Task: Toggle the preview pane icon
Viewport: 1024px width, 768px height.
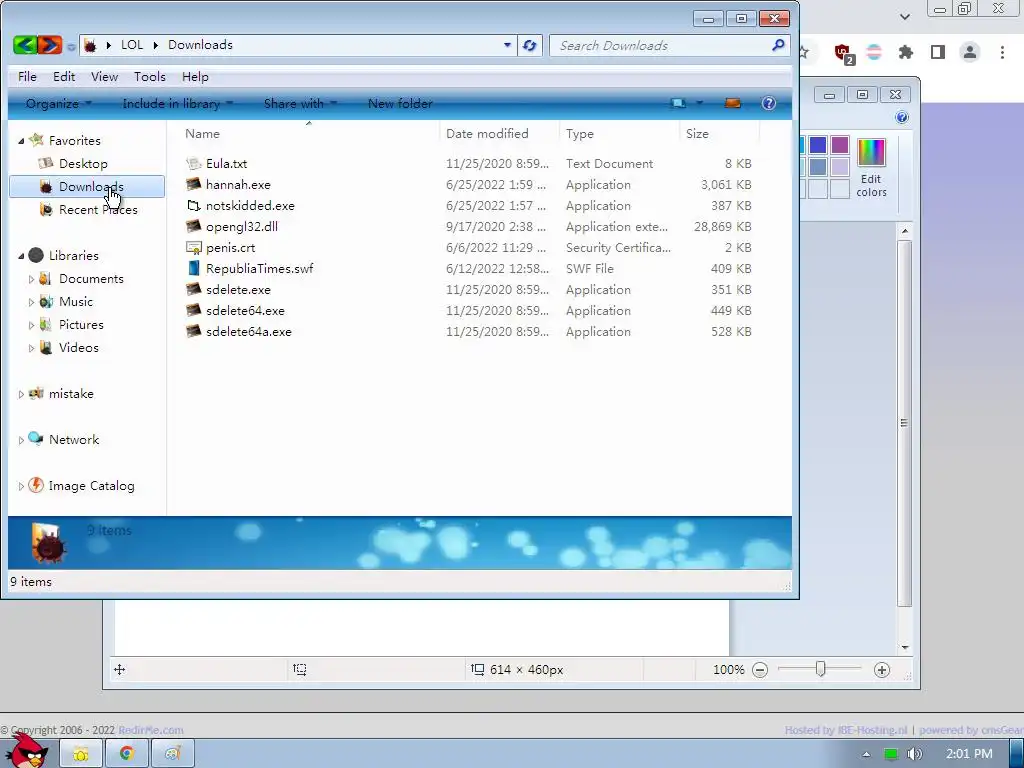Action: pyautogui.click(x=733, y=104)
